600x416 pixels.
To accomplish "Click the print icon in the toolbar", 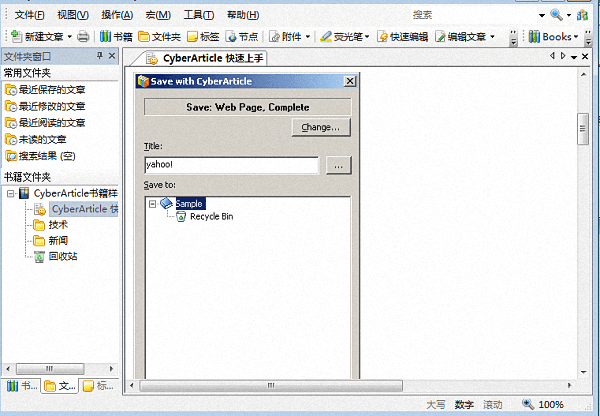I will [x=83, y=37].
